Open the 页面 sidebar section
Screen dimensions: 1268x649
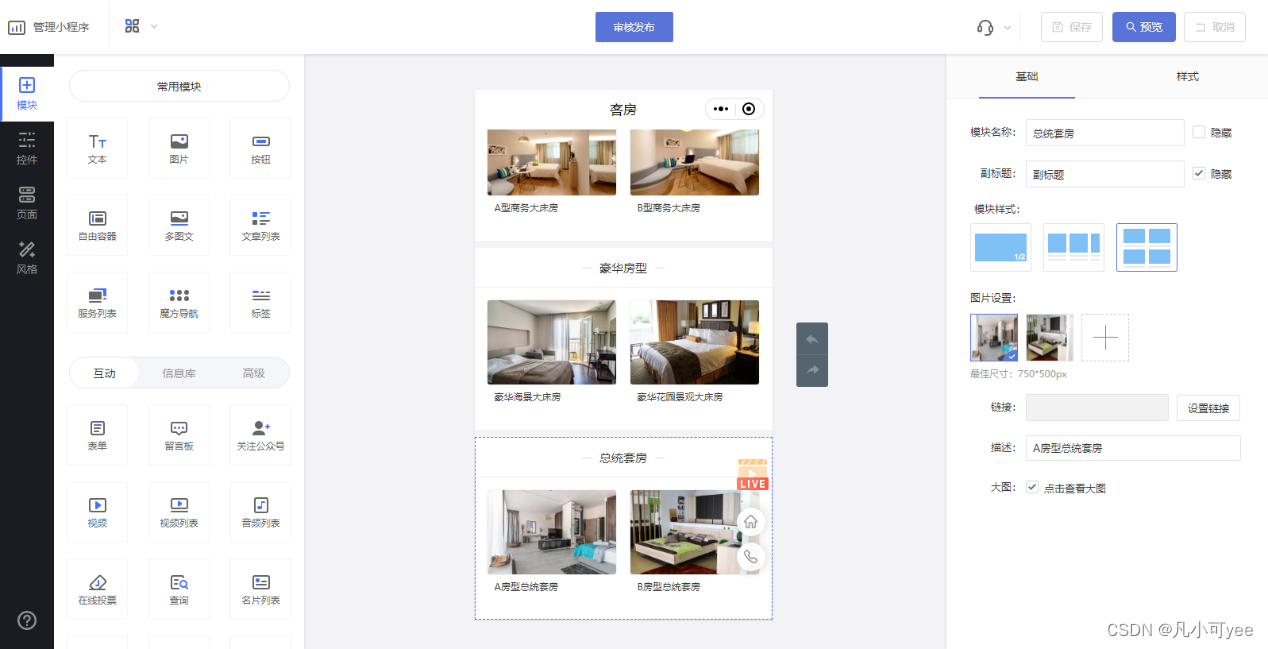click(27, 203)
